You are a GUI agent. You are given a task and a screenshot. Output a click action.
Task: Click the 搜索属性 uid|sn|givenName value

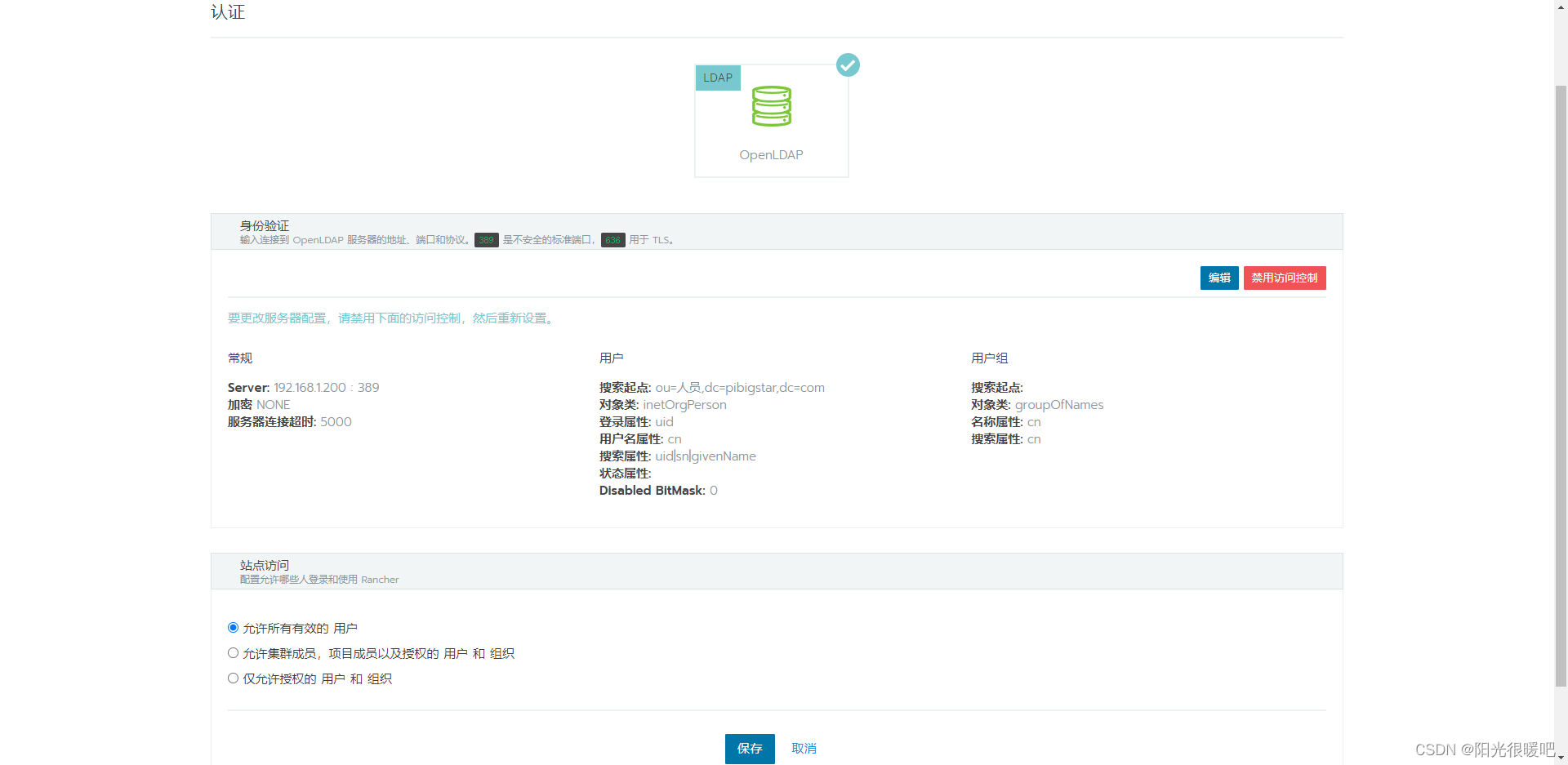[x=706, y=456]
